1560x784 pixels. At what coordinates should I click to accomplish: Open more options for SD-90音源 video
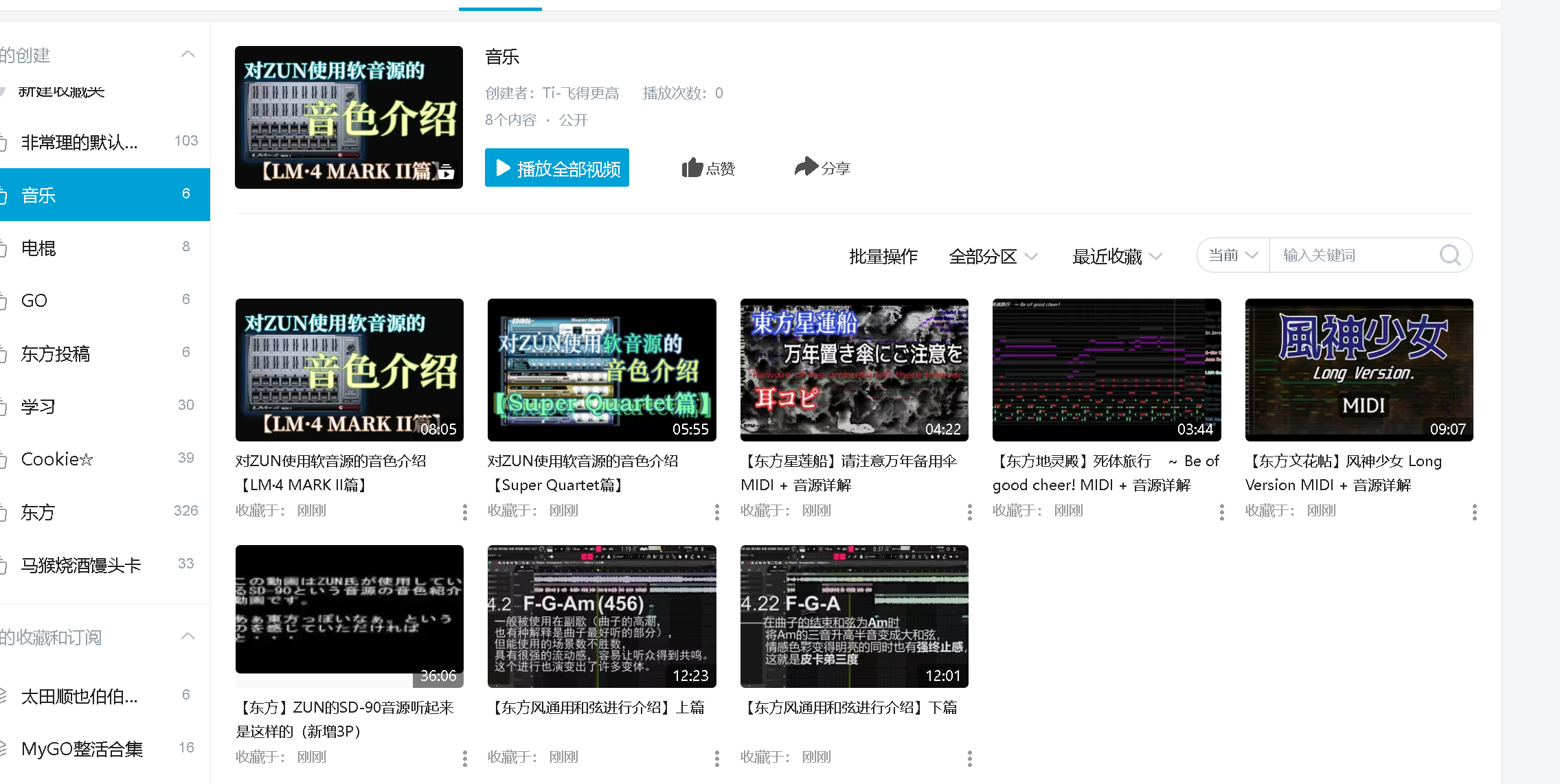(x=465, y=759)
